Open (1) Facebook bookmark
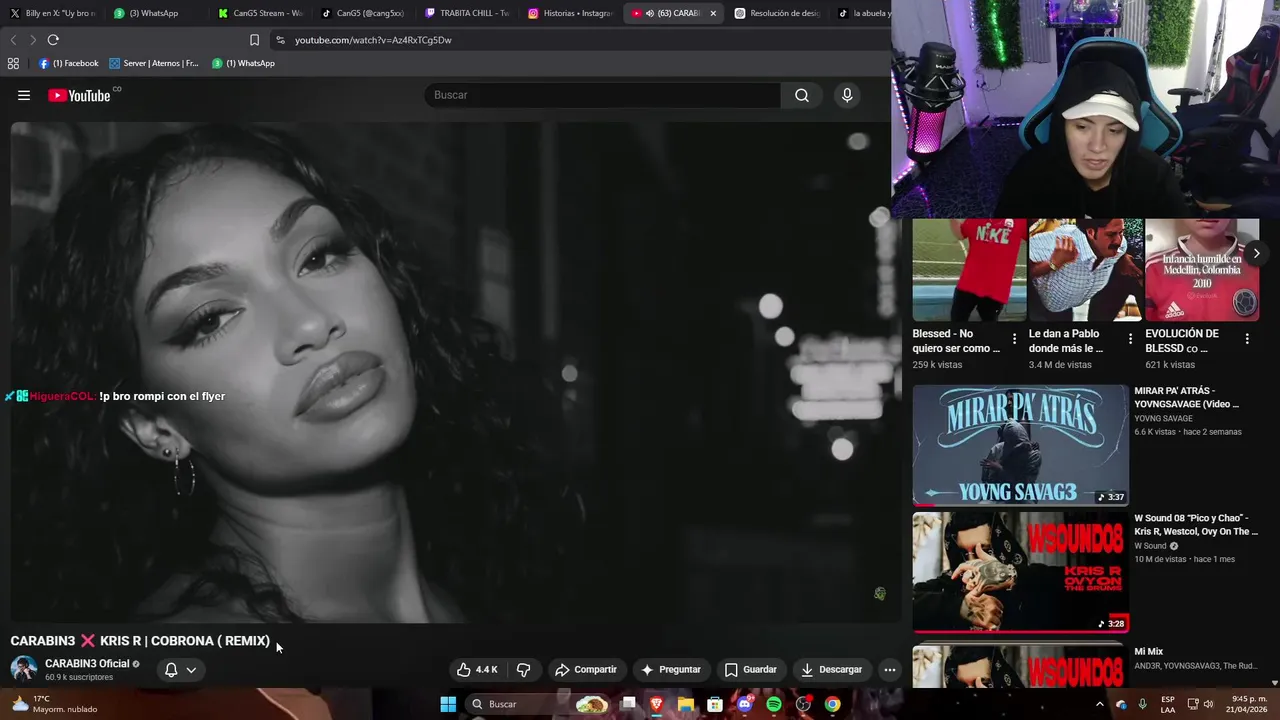The width and height of the screenshot is (1280, 720). click(68, 63)
